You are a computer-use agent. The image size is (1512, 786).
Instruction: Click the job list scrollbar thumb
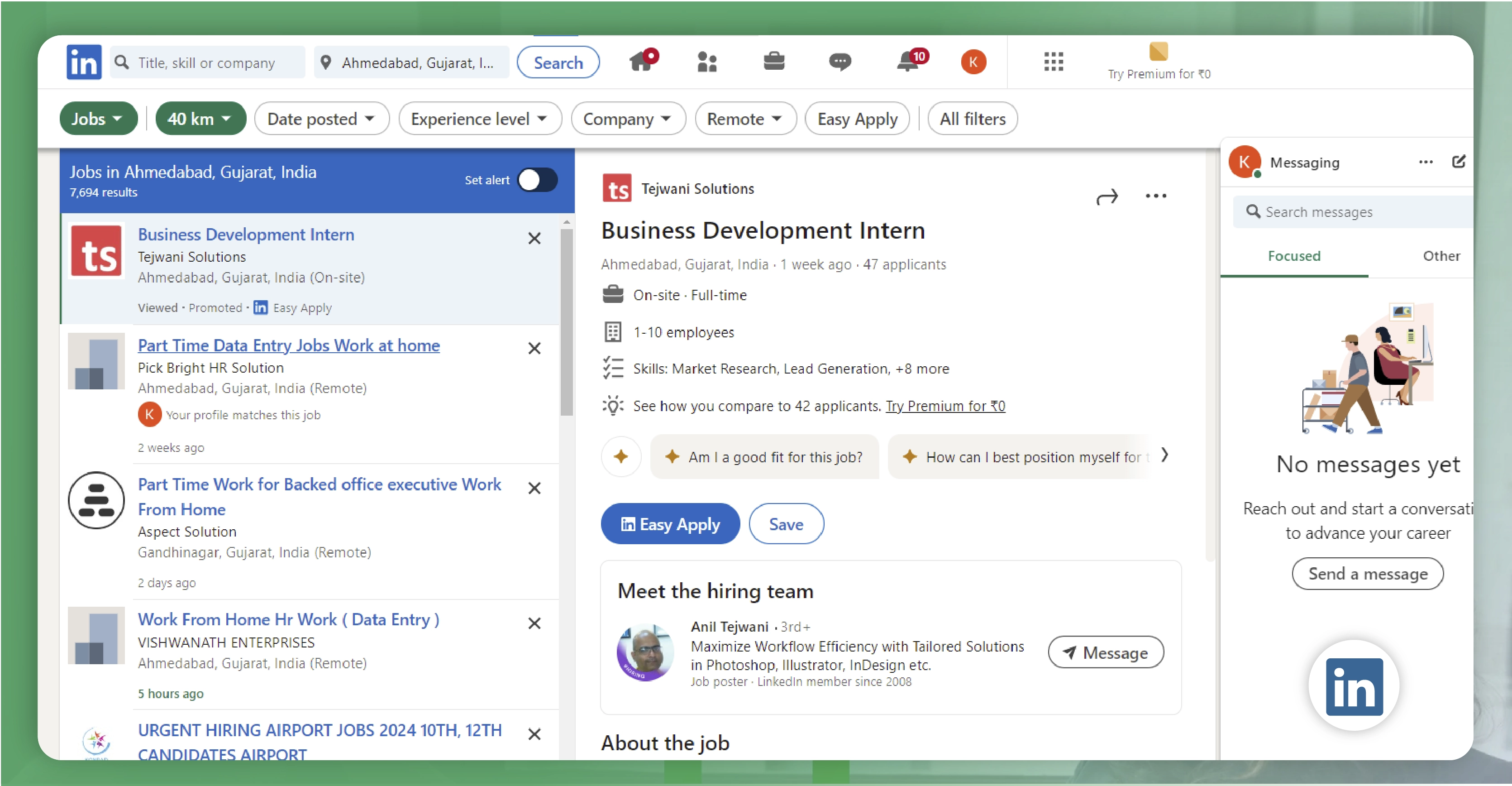click(x=567, y=321)
